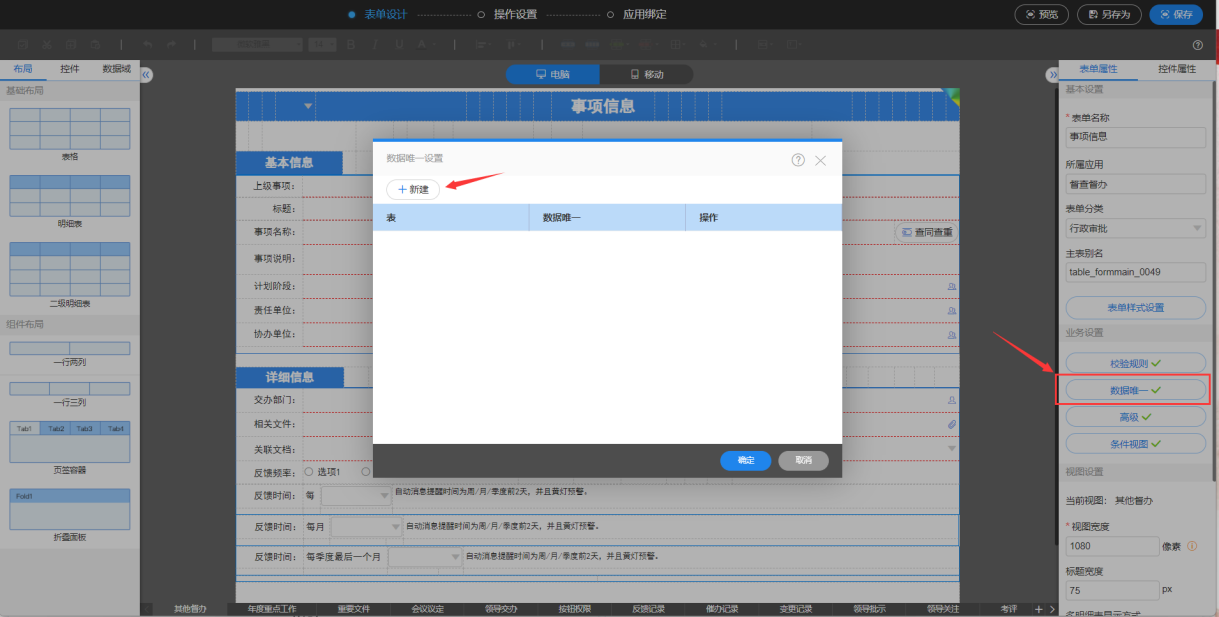
Task: Click the blue 保存 save button
Action: click(x=1175, y=14)
